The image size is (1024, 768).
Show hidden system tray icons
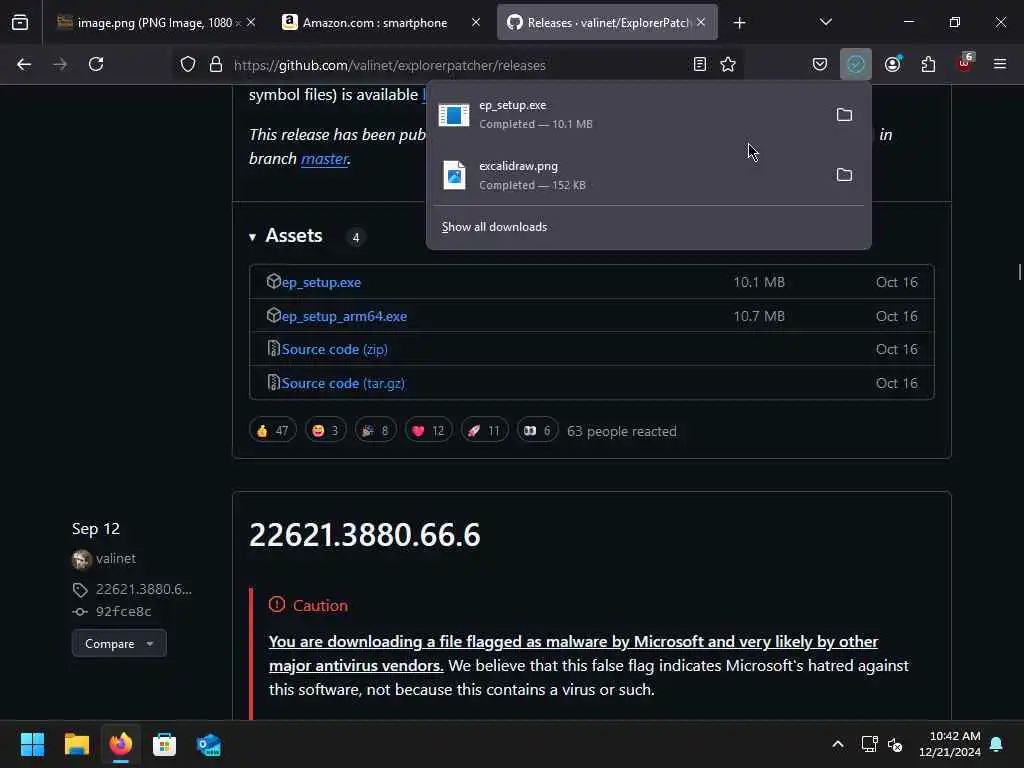838,744
